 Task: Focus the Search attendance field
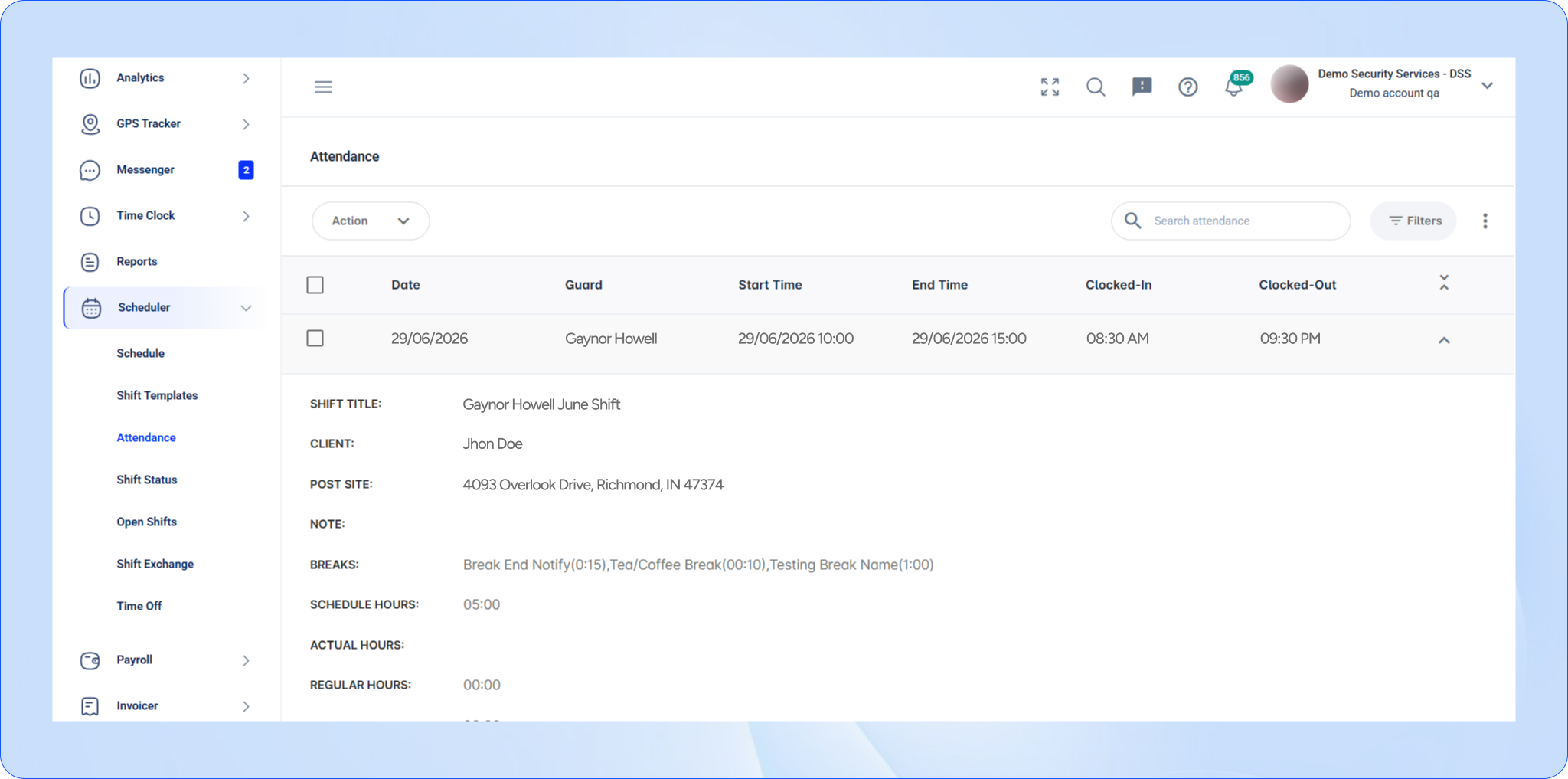coord(1230,221)
